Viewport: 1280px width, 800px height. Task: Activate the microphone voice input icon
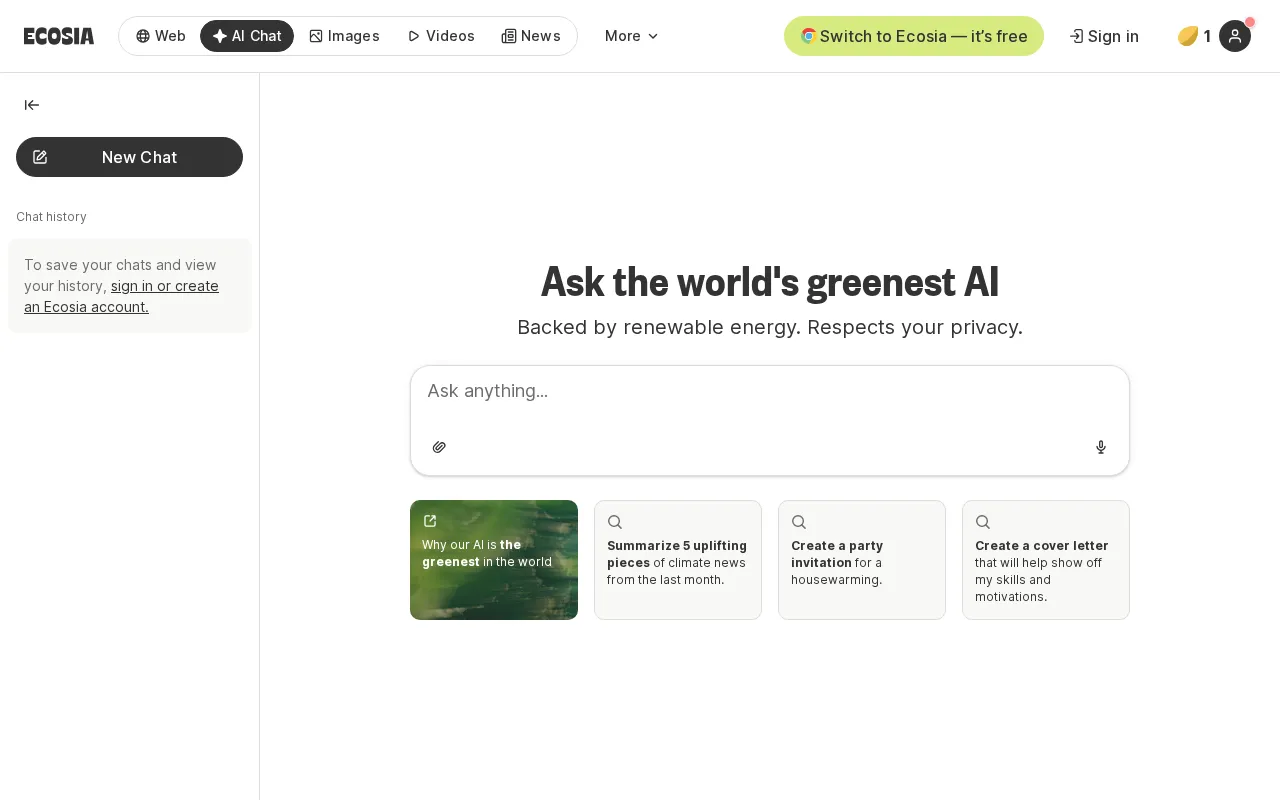1101,447
